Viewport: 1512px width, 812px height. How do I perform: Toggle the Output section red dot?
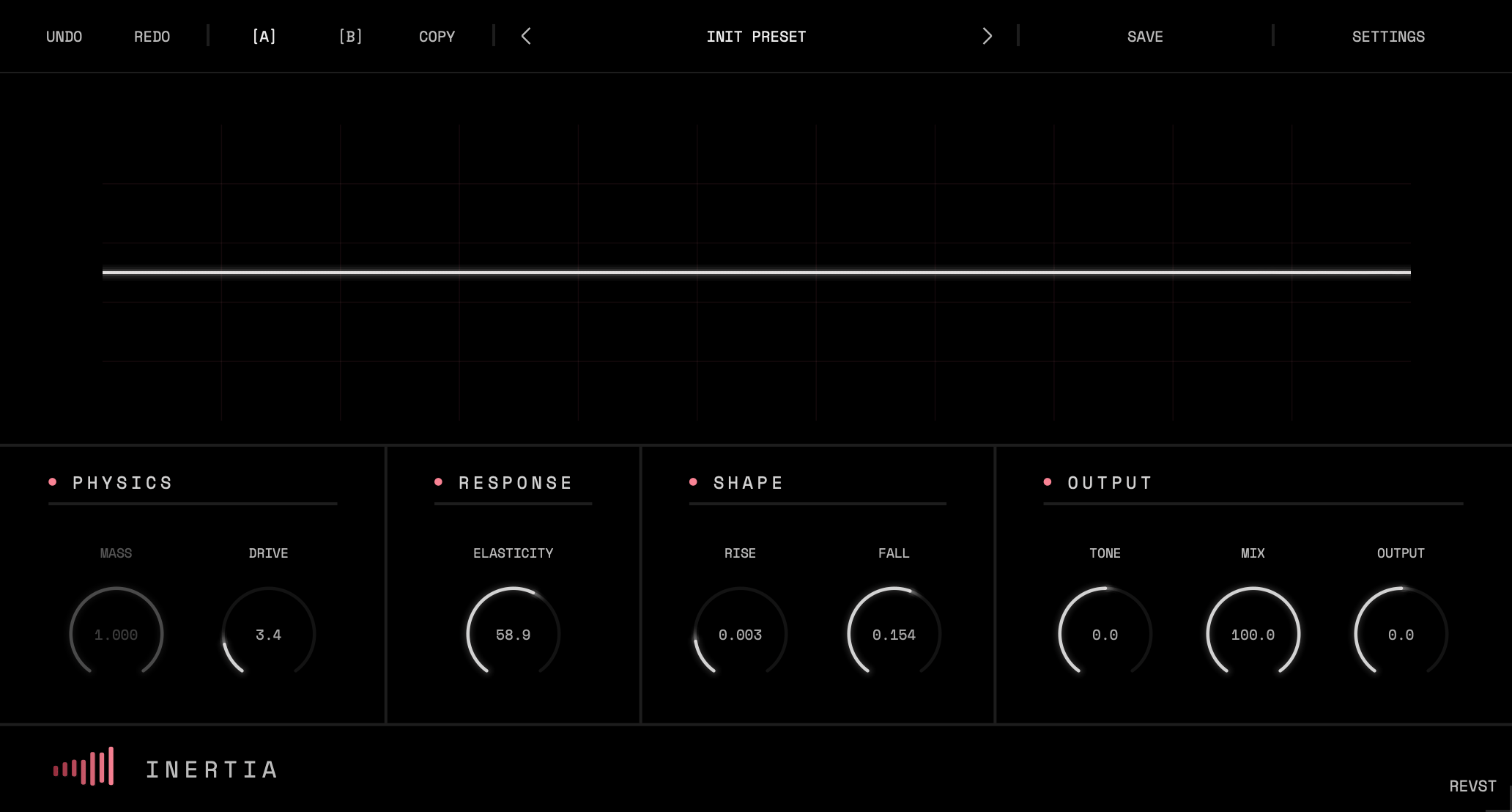point(1048,482)
